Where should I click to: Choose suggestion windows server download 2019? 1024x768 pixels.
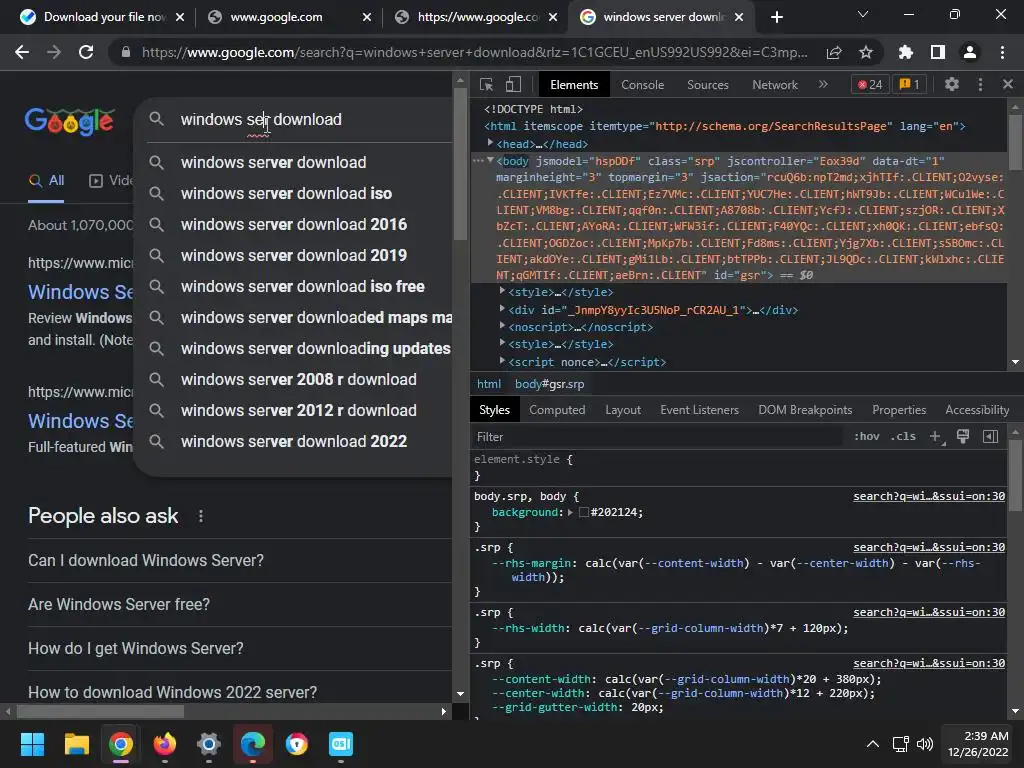pyautogui.click(x=292, y=255)
